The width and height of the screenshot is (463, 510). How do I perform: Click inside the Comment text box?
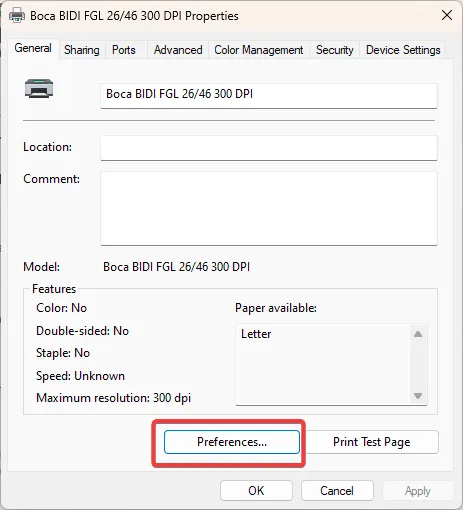[269, 208]
